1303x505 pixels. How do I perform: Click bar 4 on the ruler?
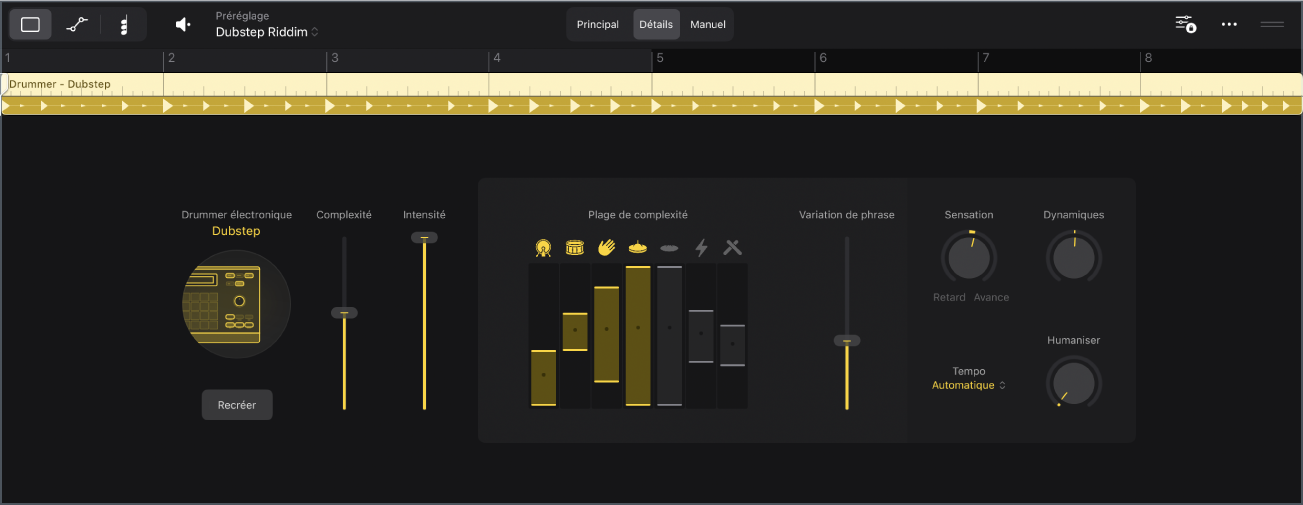(497, 58)
